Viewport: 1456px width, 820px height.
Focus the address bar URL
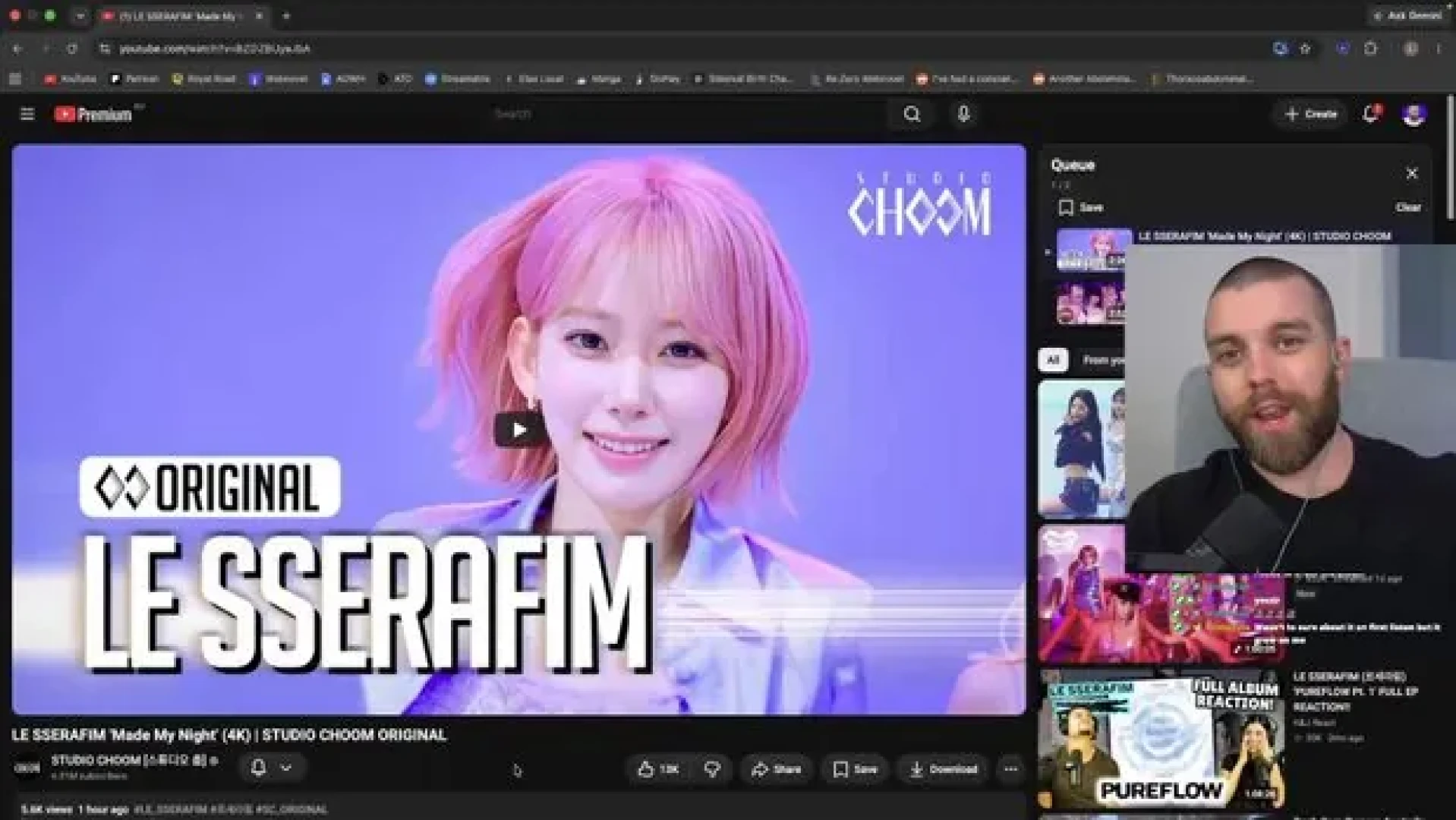coord(215,49)
